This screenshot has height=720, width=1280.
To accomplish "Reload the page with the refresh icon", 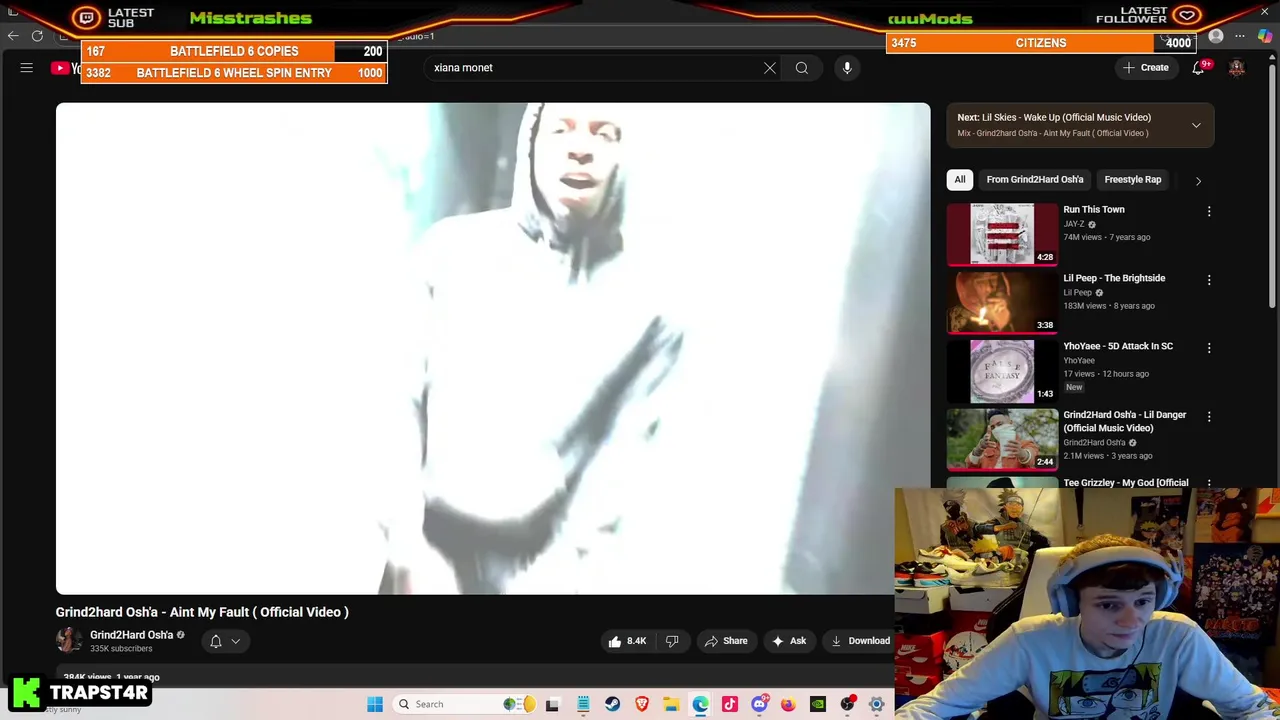I will tap(37, 36).
